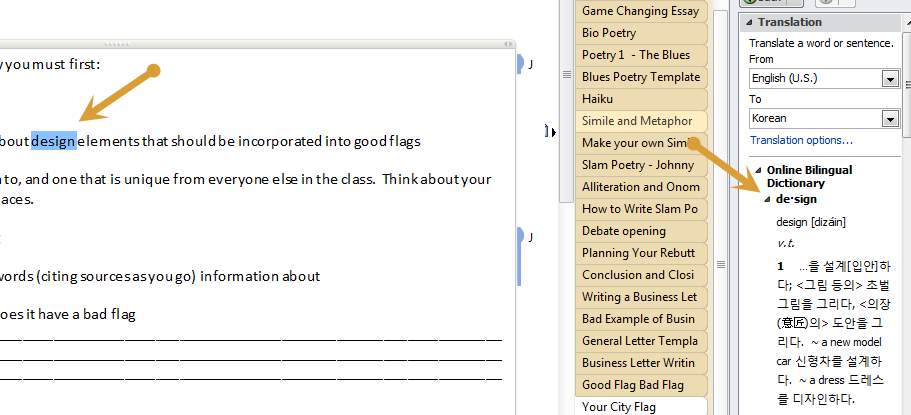Click the highlighted word design in the note
This screenshot has width=911, height=415.
click(x=54, y=141)
